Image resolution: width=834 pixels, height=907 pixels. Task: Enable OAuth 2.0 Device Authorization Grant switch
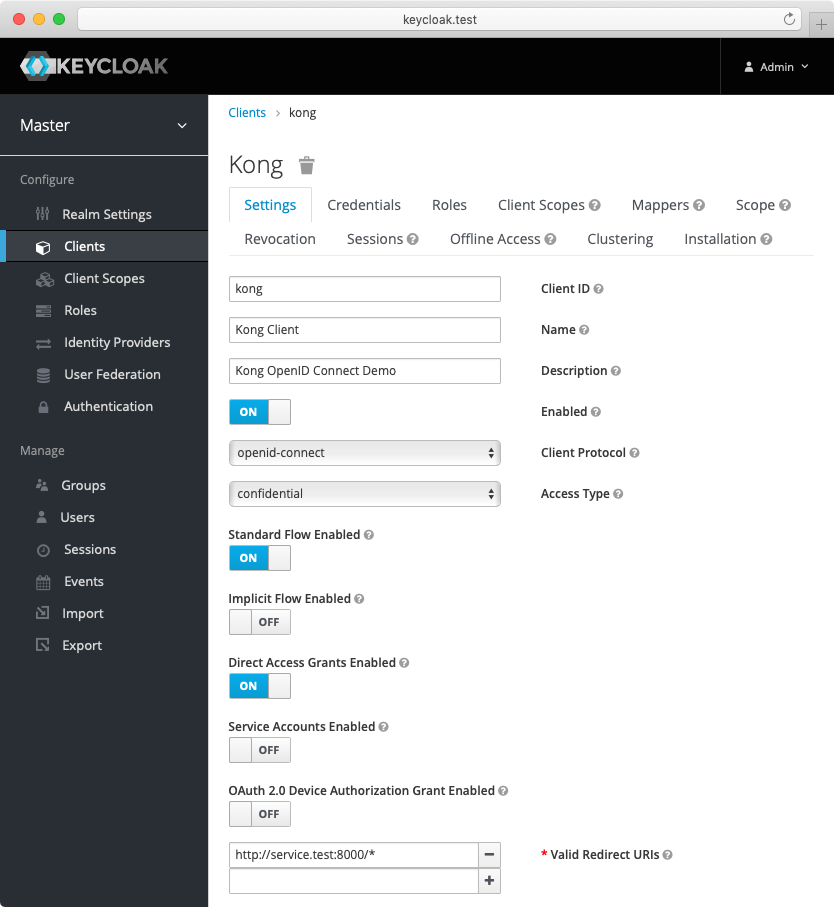260,814
